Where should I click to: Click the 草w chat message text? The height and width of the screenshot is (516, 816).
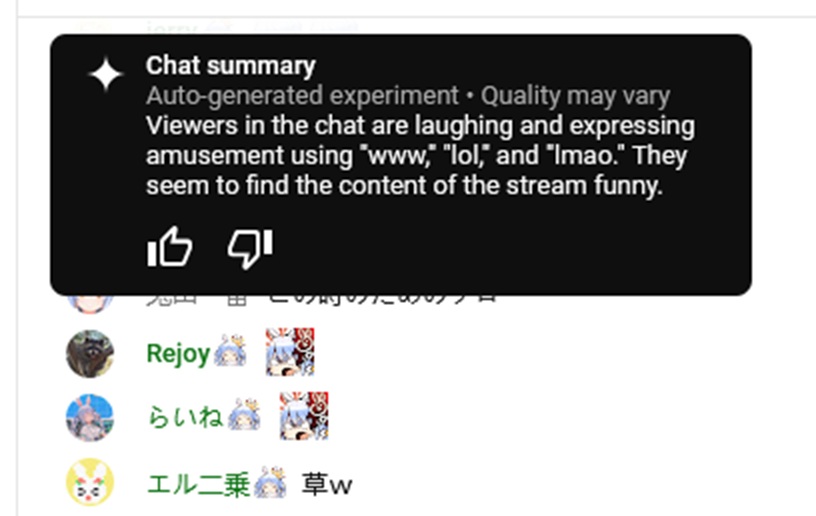[x=327, y=484]
